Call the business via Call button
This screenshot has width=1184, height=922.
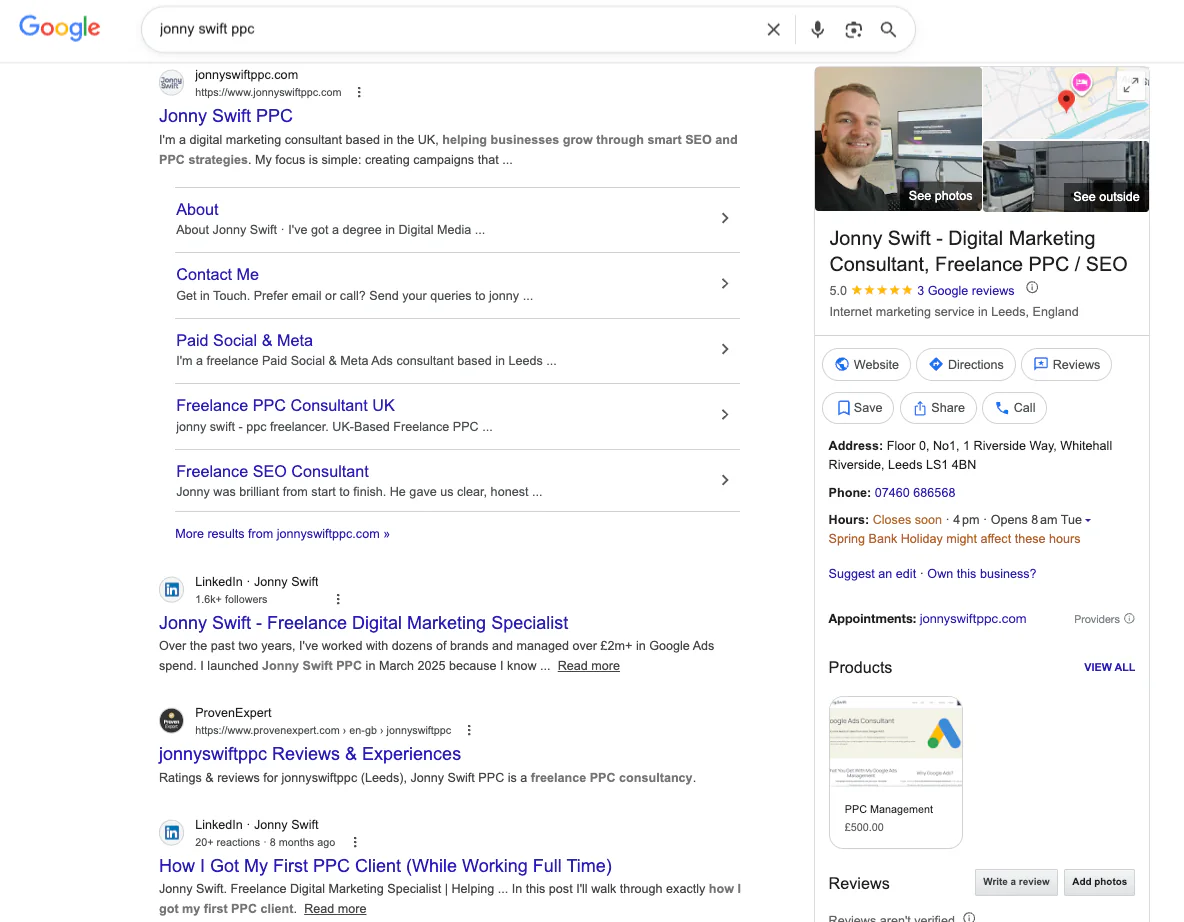(1014, 408)
